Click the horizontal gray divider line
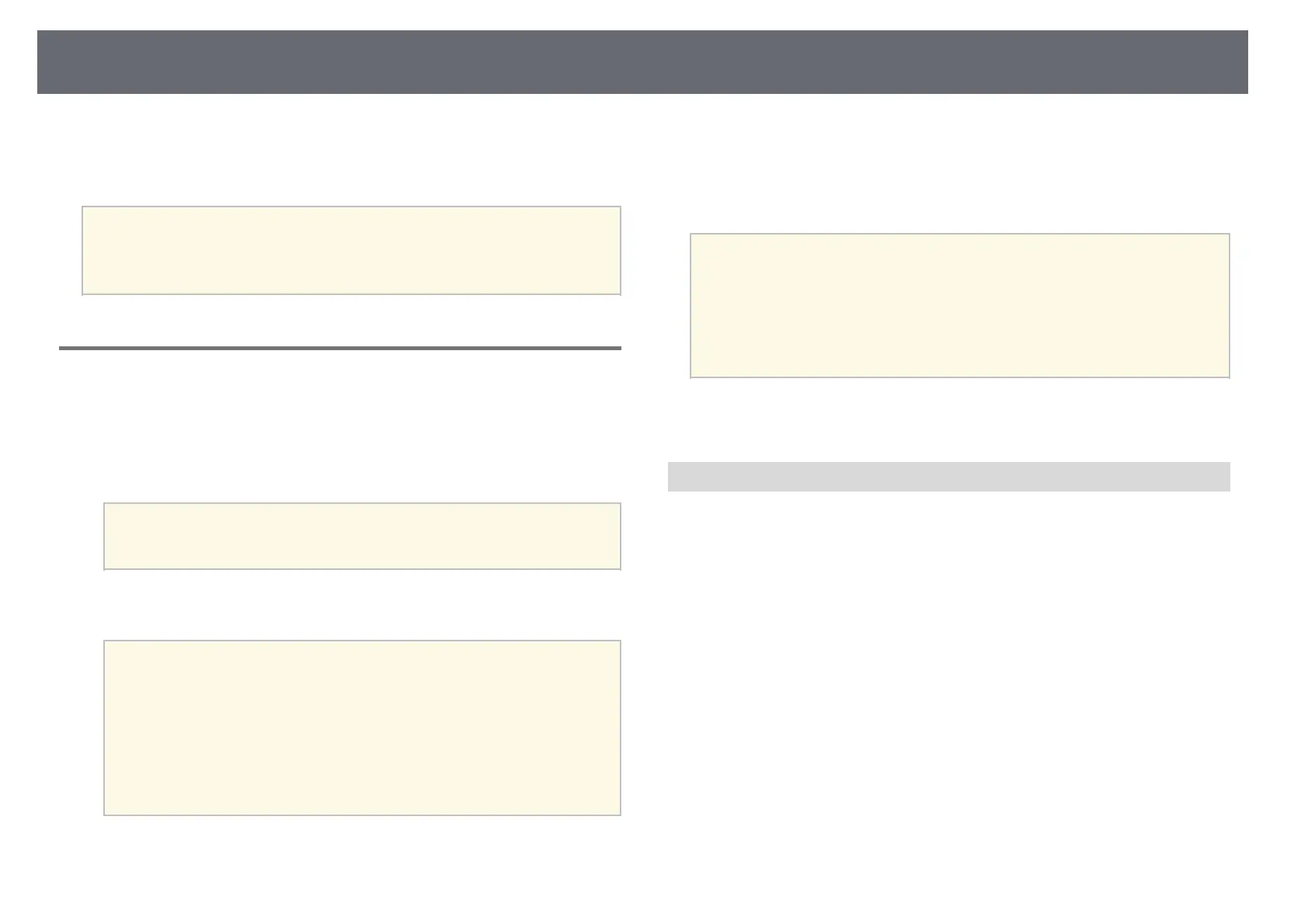Screen dimensions: 1308x924 pyautogui.click(x=340, y=348)
